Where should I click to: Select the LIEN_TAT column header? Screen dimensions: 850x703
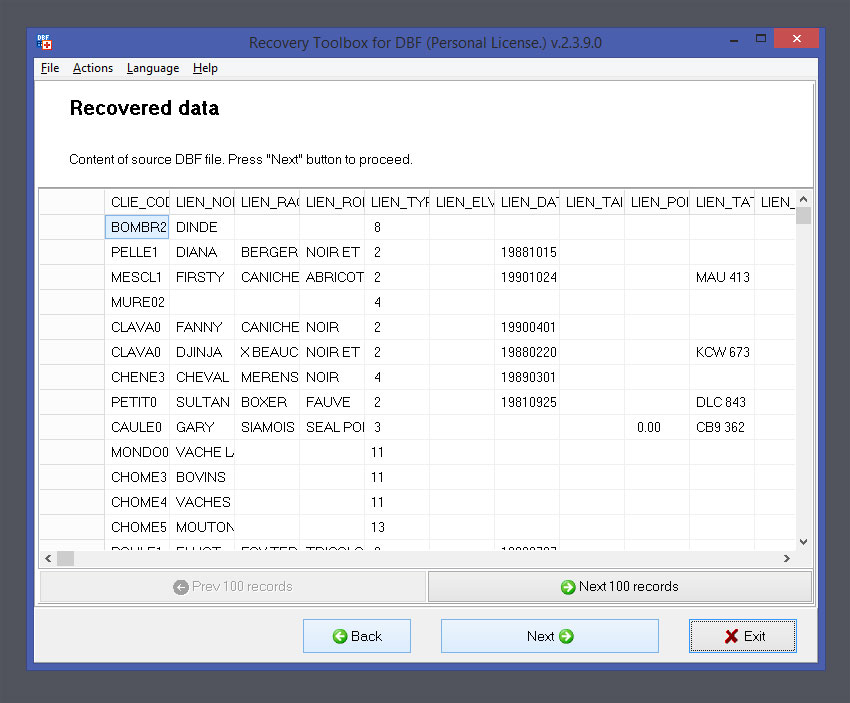pos(723,202)
